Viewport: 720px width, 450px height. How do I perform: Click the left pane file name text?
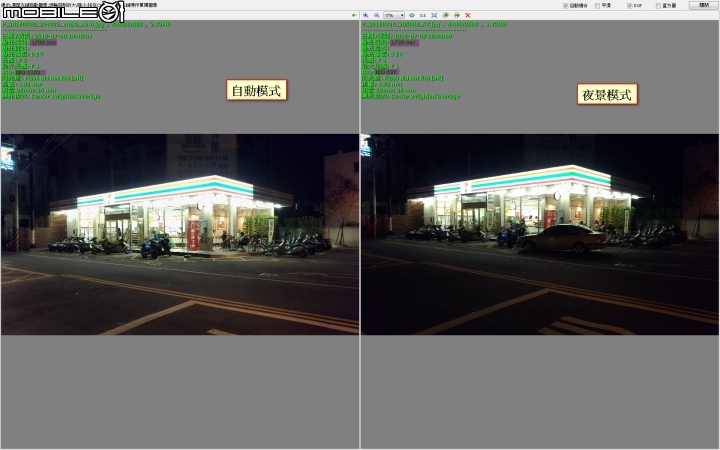pyautogui.click(x=54, y=24)
